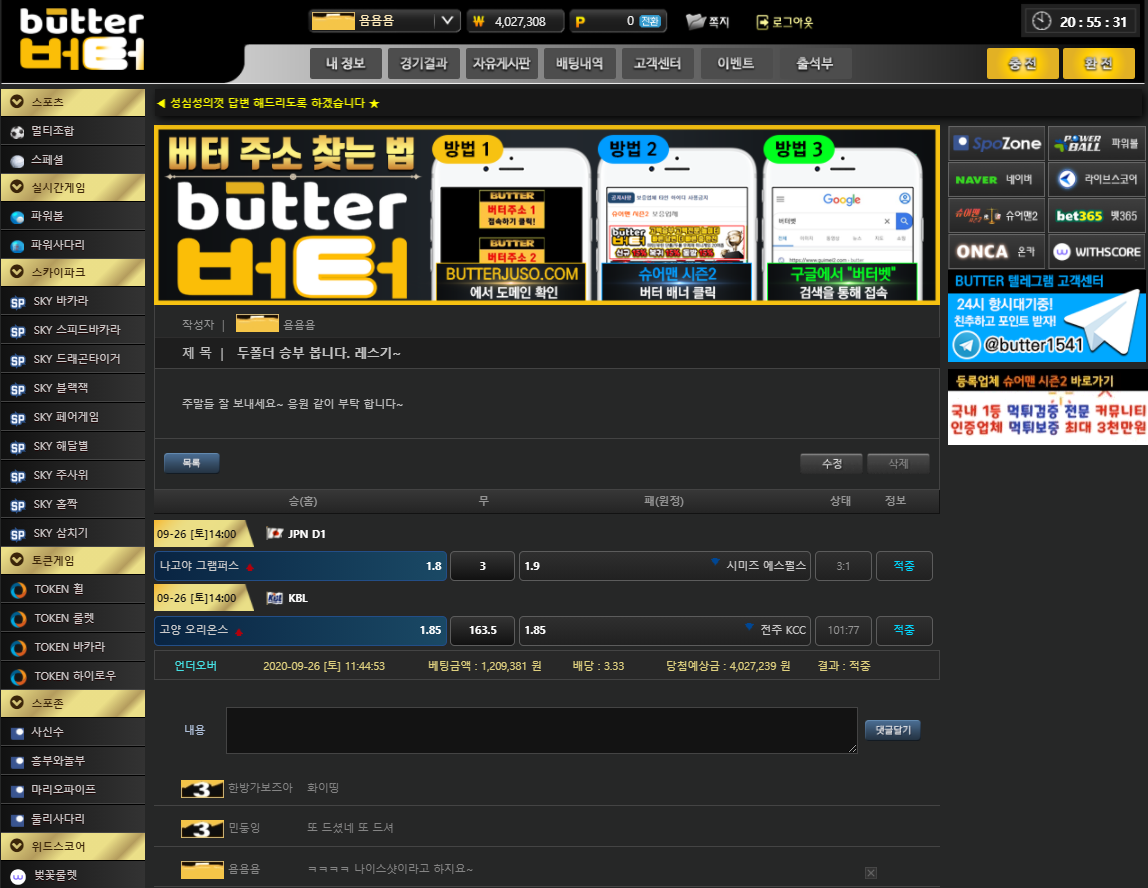Submit comment with 댓글달기 button
The width and height of the screenshot is (1148, 888).
click(894, 730)
